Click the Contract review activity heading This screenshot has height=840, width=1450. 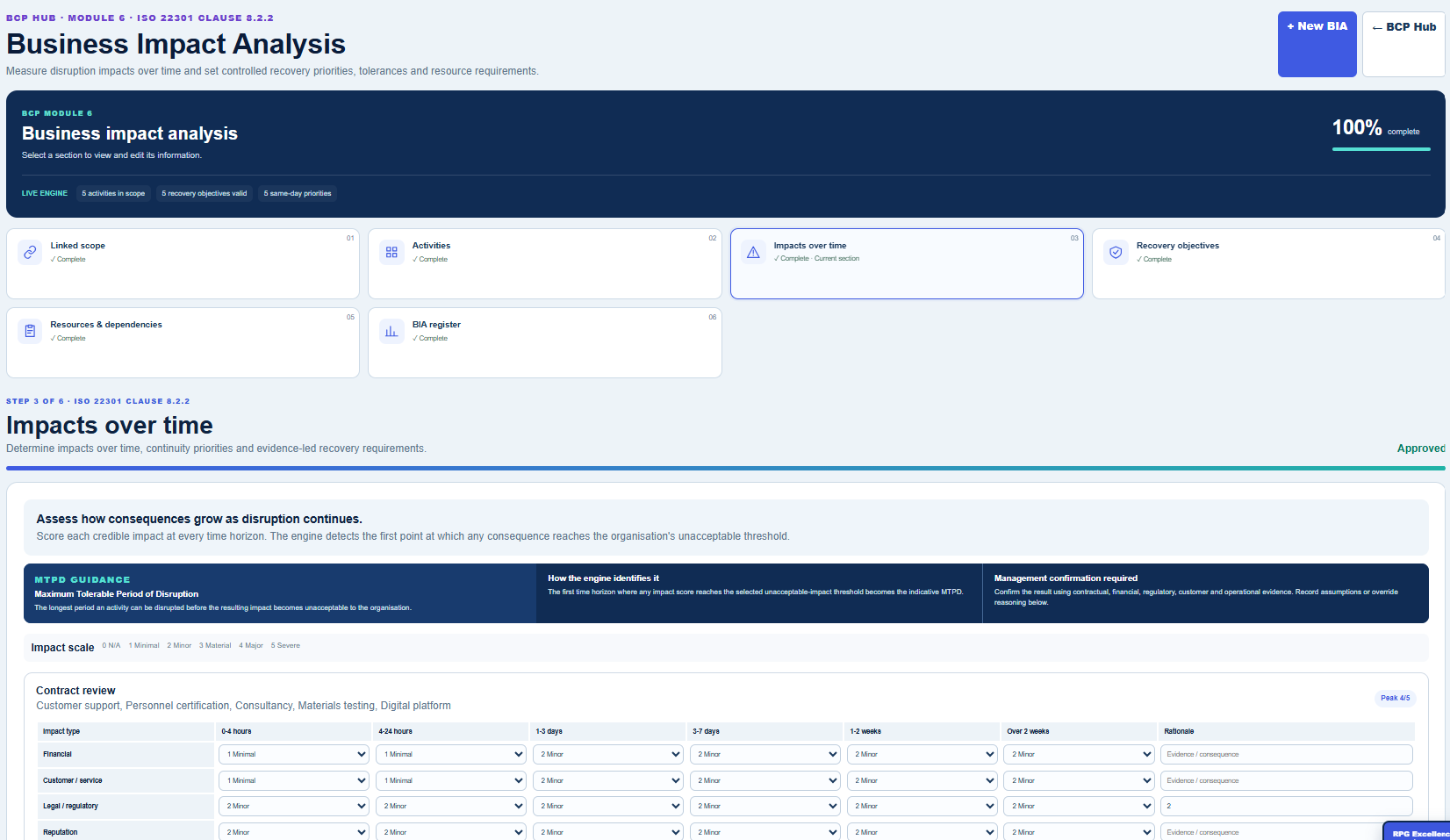tap(75, 691)
